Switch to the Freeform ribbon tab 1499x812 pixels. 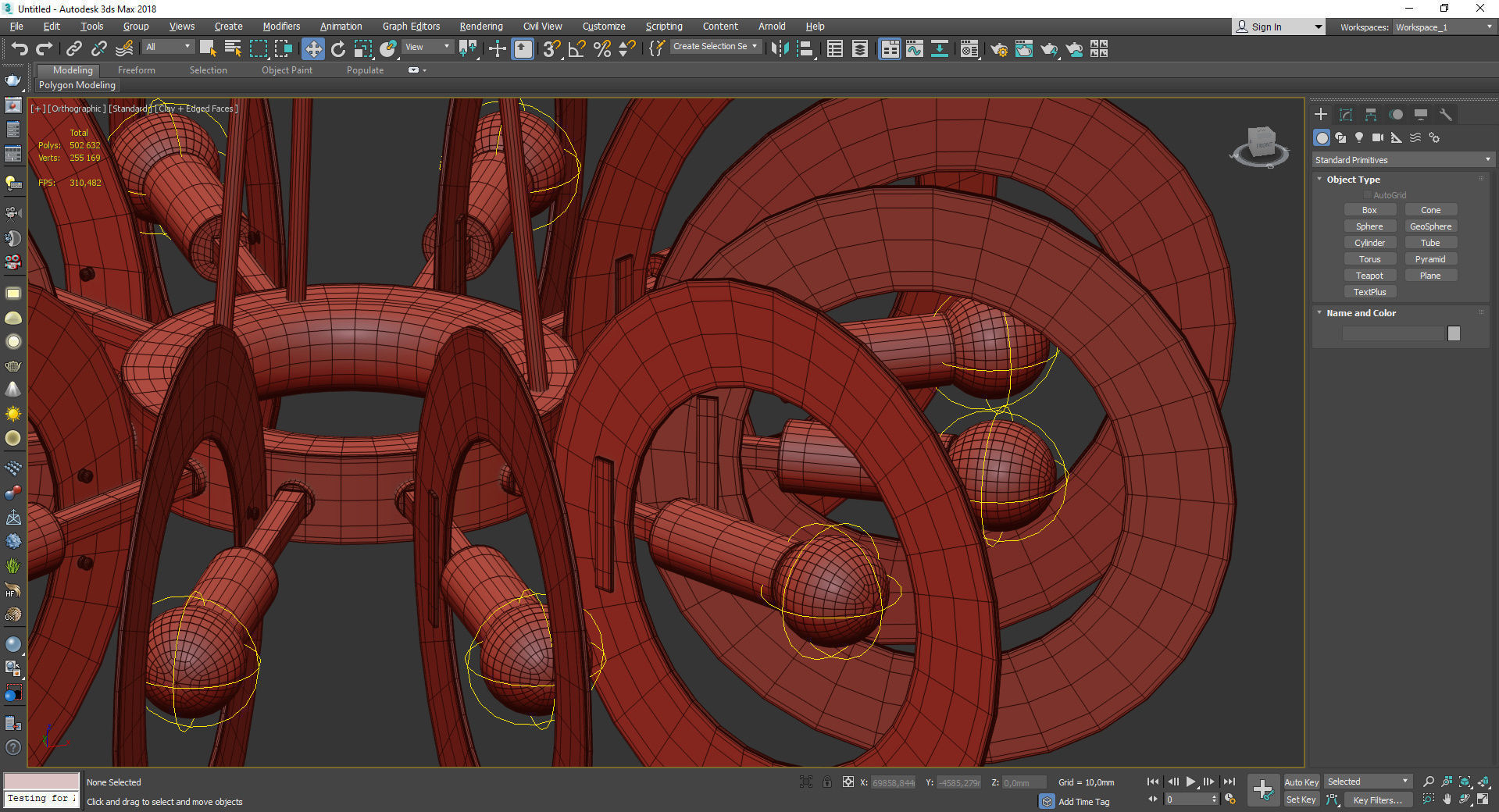(x=137, y=70)
